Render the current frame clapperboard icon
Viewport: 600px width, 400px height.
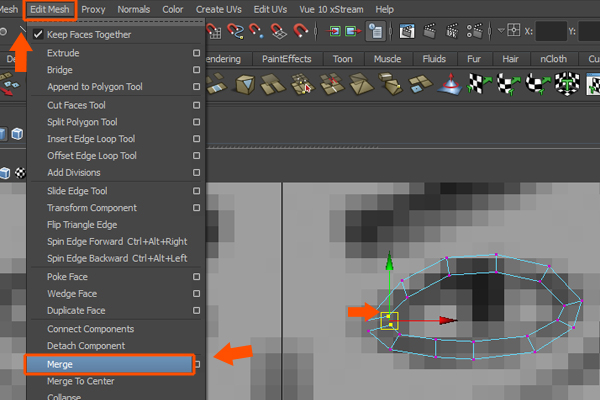coord(430,31)
